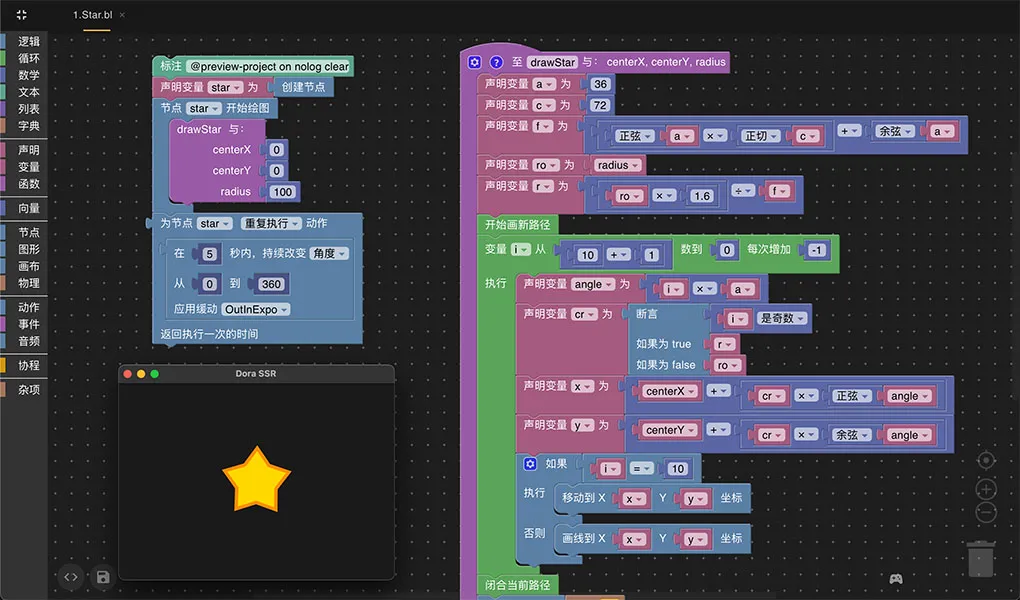This screenshot has width=1020, height=600.
Task: Select the 画线到 X Y 坐标 block
Action: (x=652, y=538)
